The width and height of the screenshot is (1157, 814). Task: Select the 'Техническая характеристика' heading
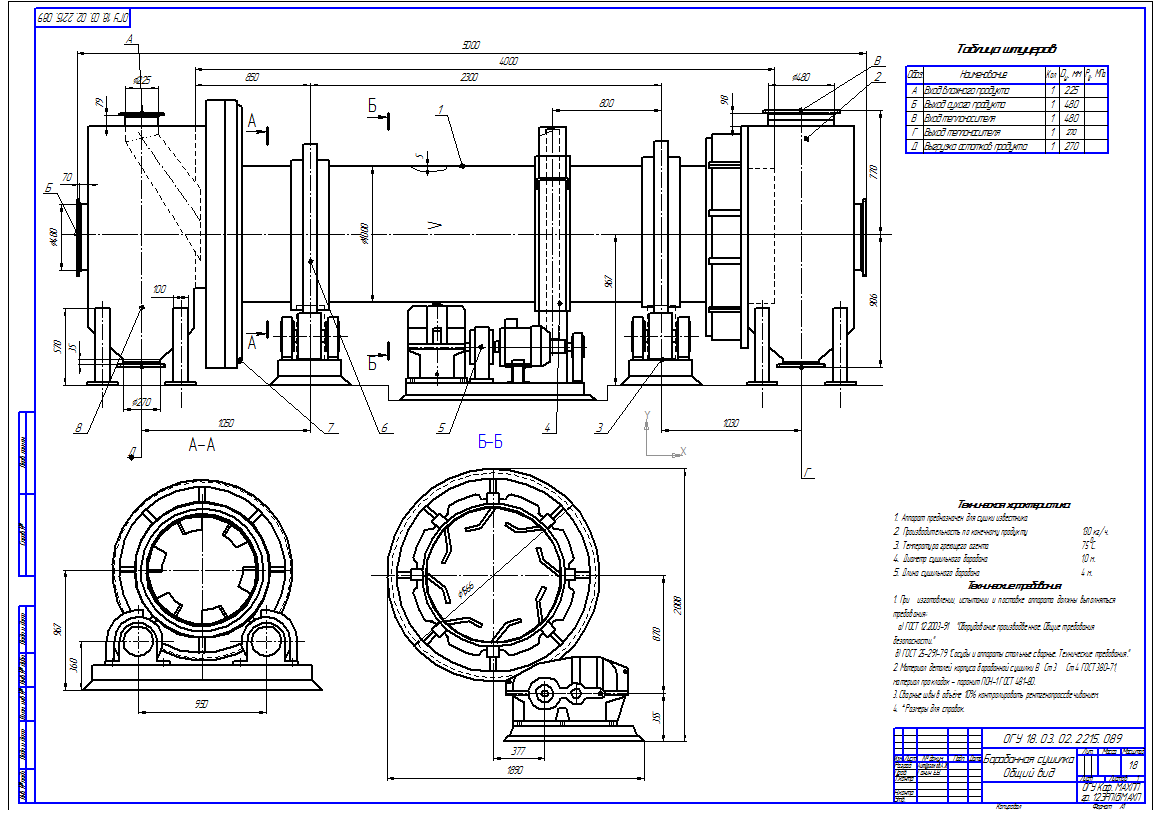coord(1013,505)
